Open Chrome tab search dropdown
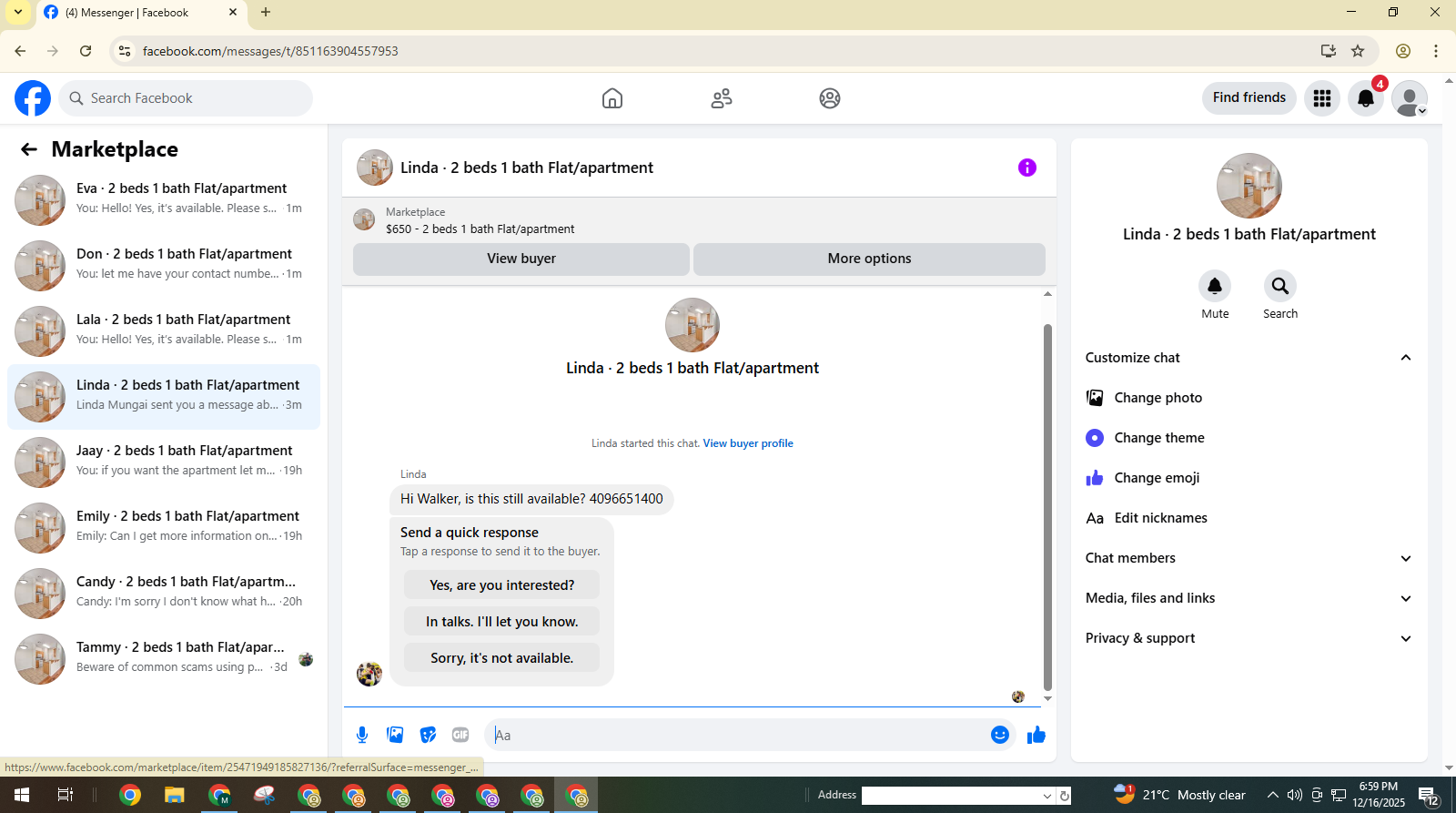 (x=18, y=12)
